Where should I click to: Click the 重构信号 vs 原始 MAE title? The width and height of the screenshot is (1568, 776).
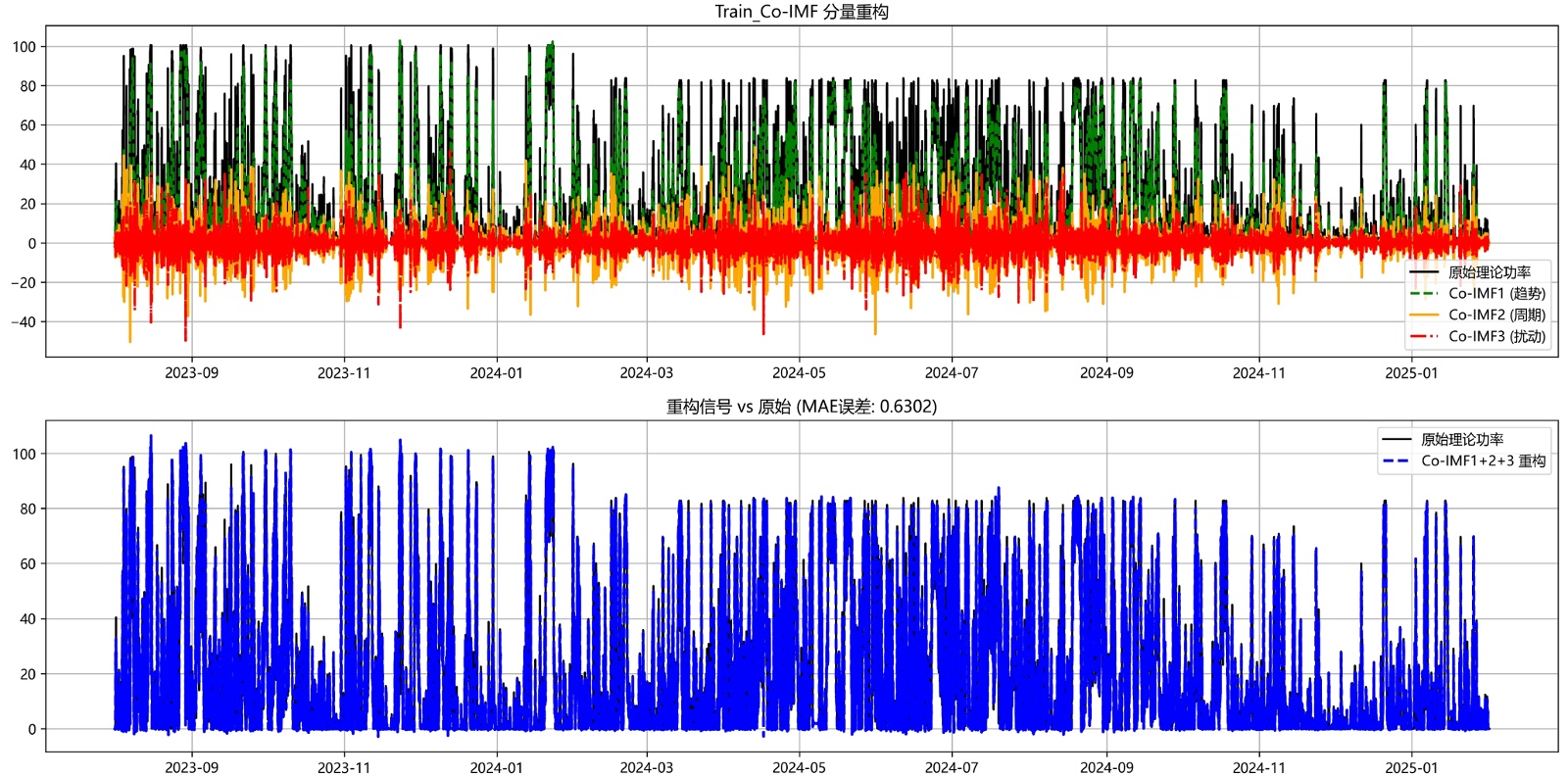click(x=801, y=407)
